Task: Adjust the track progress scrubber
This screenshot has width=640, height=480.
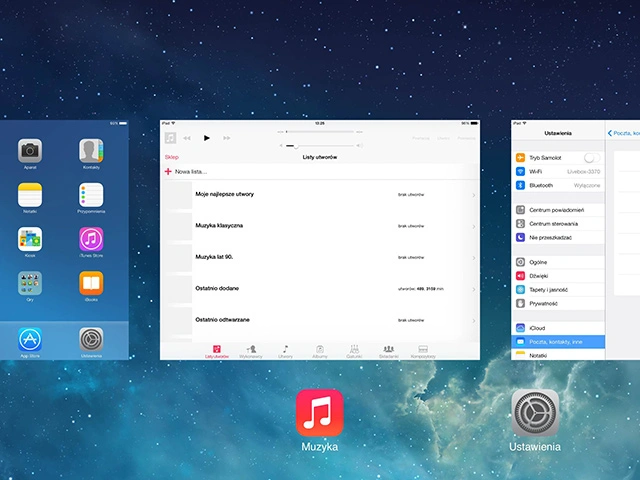Action: (320, 132)
